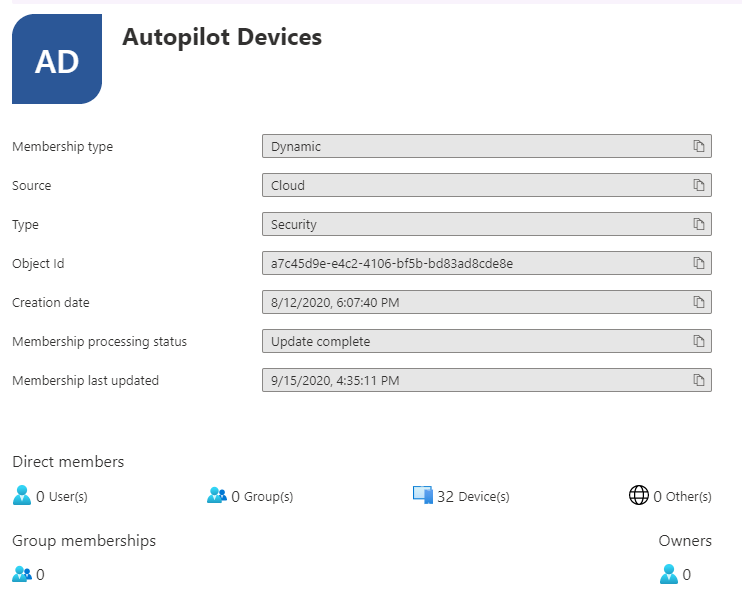Open the 32 Device(s) members link
Screen dimensions: 742x600
(x=473, y=496)
